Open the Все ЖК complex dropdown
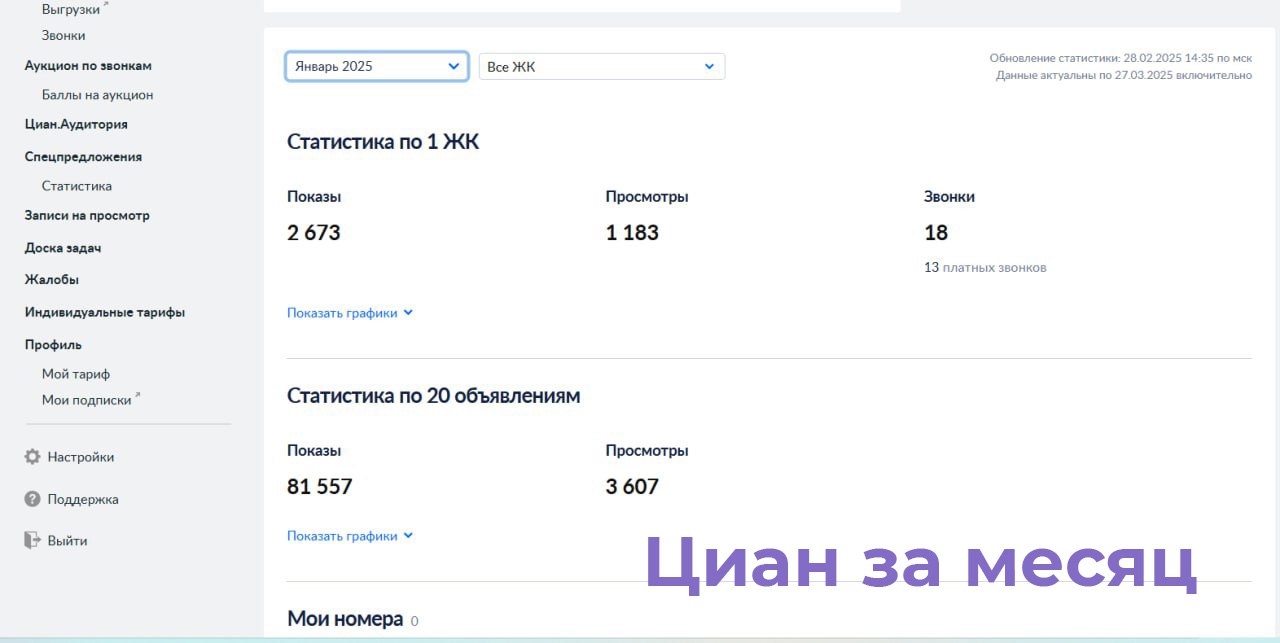 602,67
